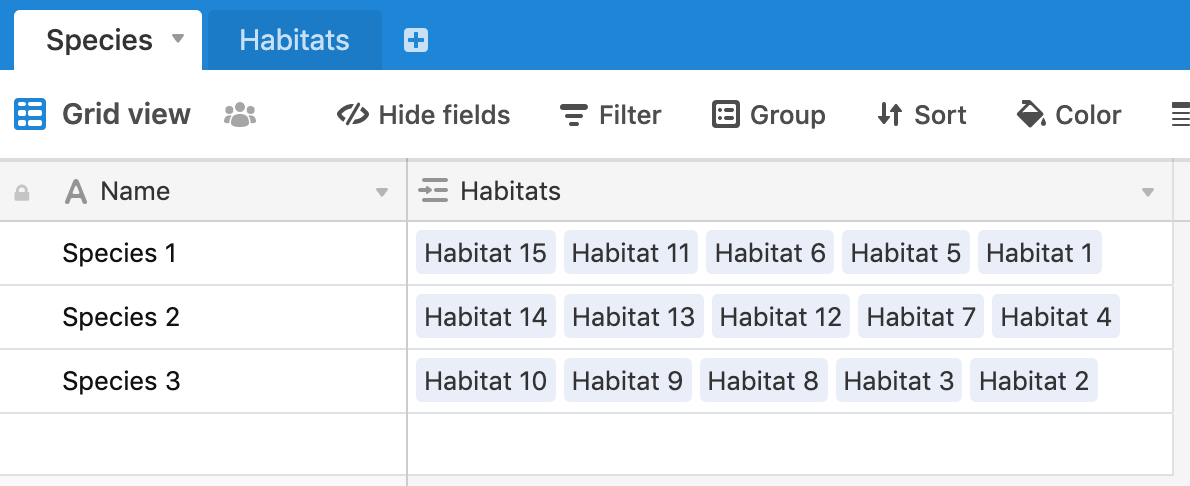Click the Hide fields icon
This screenshot has height=486, width=1190.
tap(352, 115)
